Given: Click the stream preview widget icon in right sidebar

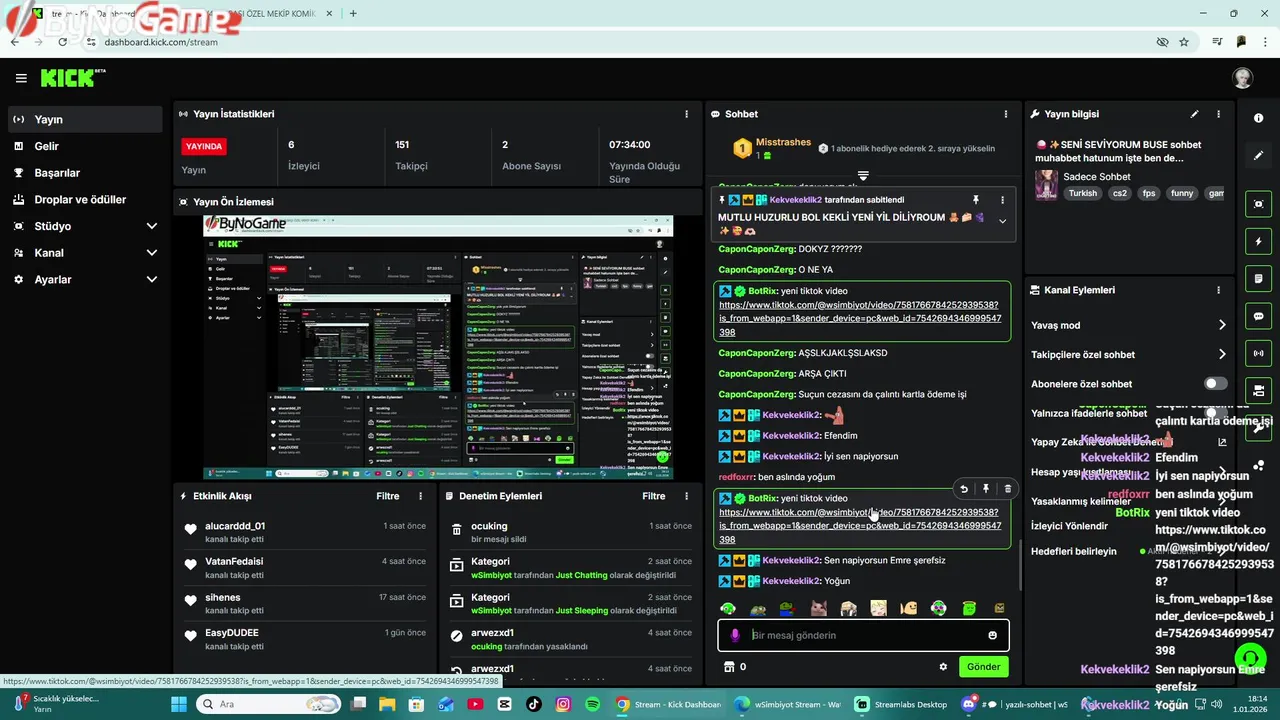Looking at the screenshot, I should click(1258, 204).
